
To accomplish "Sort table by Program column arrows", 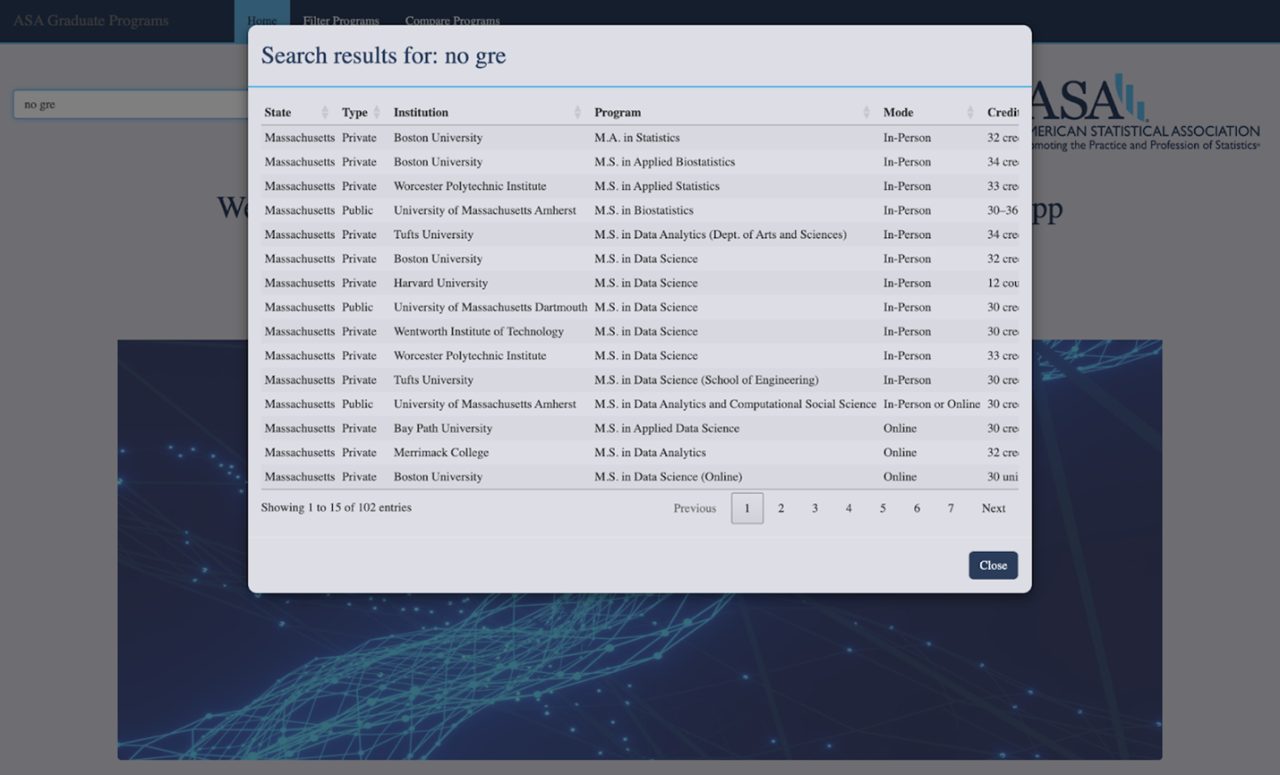I will click(867, 112).
